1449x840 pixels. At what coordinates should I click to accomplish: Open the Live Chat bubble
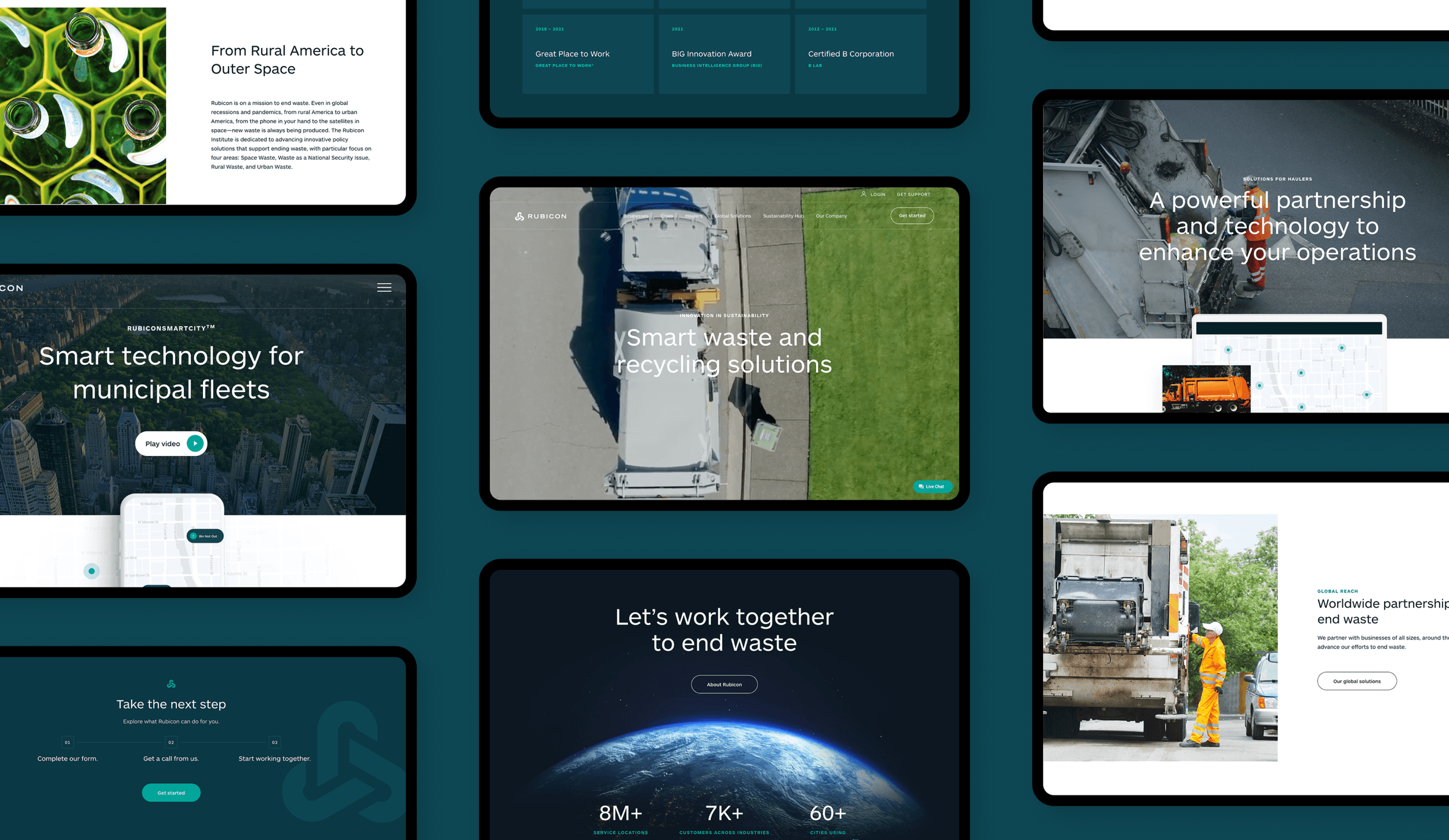pyautogui.click(x=932, y=487)
